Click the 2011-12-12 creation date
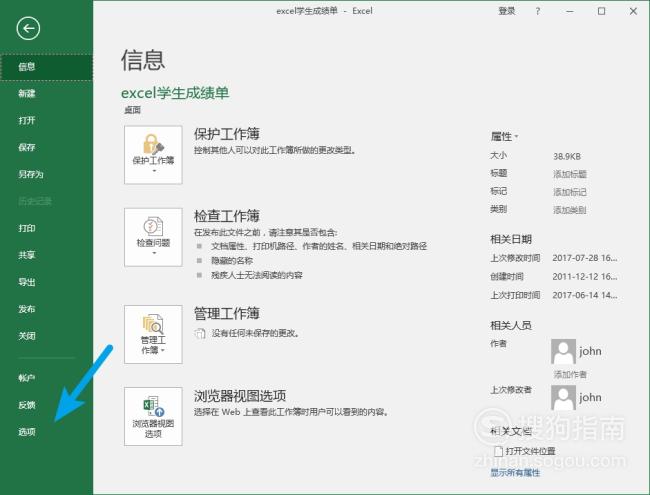Screen dimensions: 650x495 click(585, 277)
